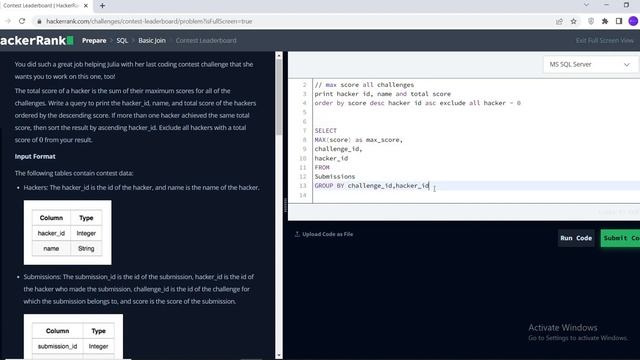Click the FROM keyword in the editor
The image size is (640, 360).
pyautogui.click(x=322, y=167)
